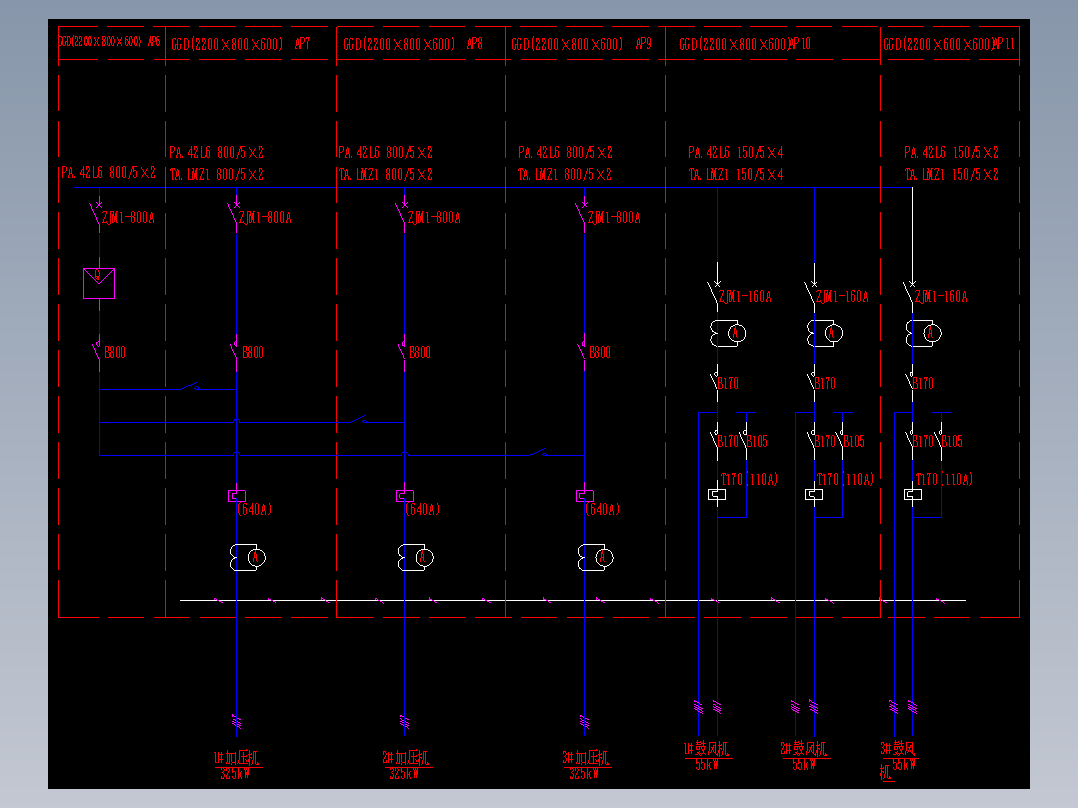Click the GGD(2200×600×600) AP11 header text
This screenshot has height=808, width=1078.
(949, 44)
